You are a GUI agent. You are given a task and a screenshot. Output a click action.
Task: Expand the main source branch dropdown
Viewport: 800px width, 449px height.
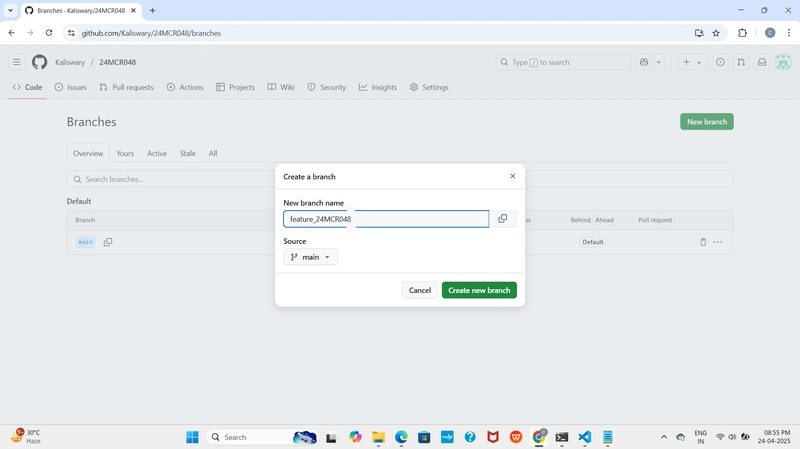pyautogui.click(x=310, y=257)
